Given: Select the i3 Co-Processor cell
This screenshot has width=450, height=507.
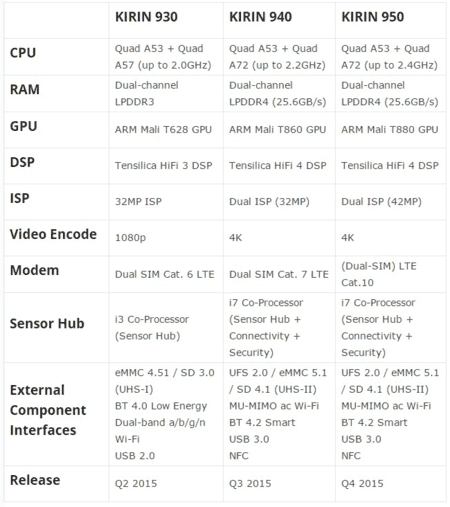Looking at the screenshot, I should [x=152, y=328].
